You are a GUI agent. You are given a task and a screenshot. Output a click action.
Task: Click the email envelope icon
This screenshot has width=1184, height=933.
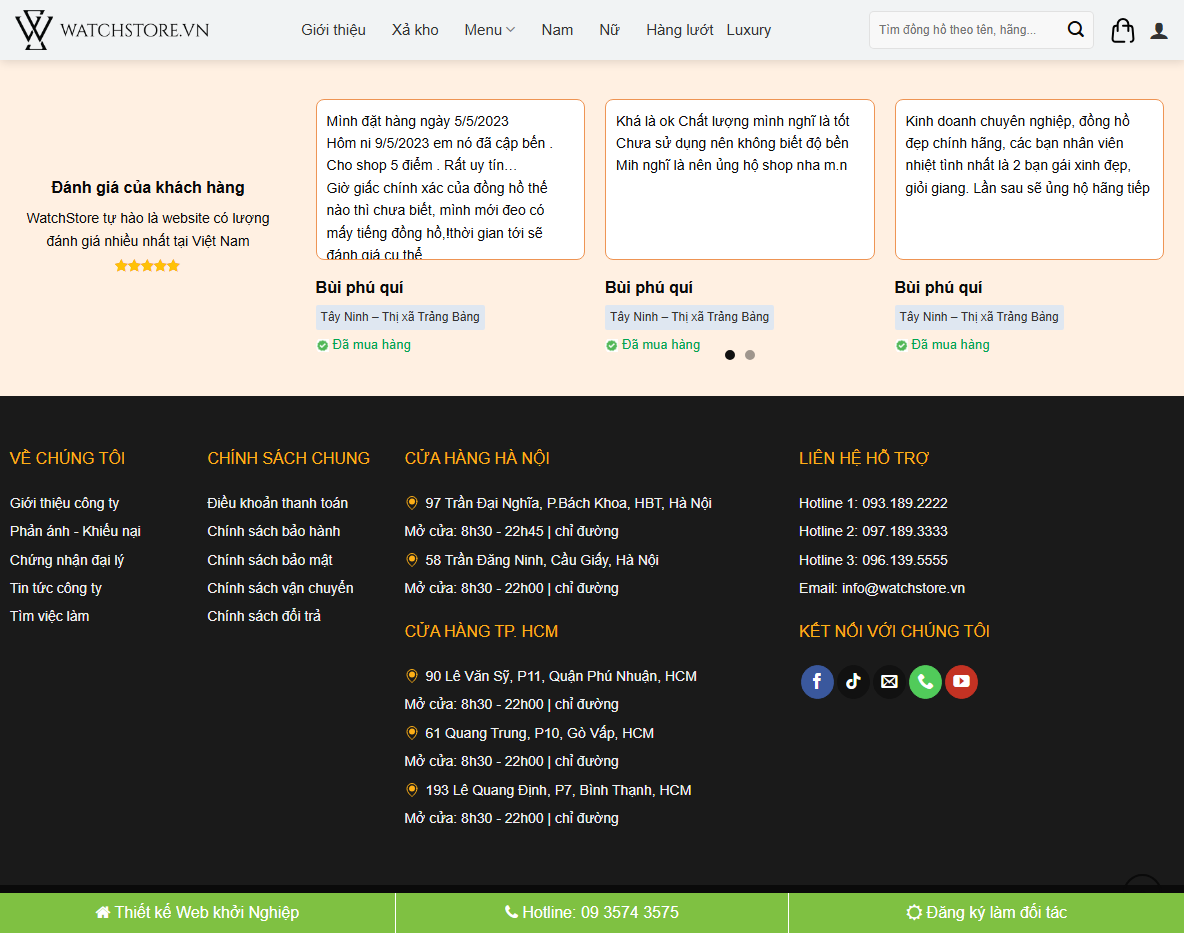[x=889, y=681]
